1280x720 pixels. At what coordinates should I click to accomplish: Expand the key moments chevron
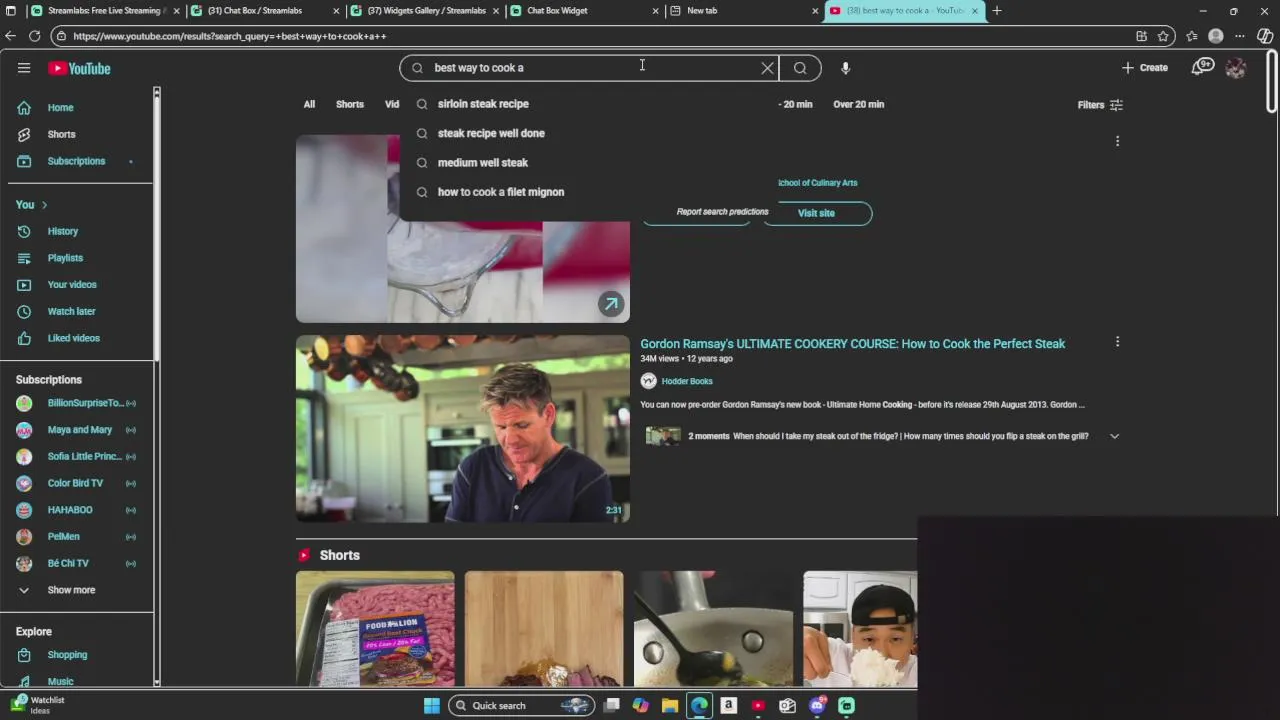click(1114, 436)
